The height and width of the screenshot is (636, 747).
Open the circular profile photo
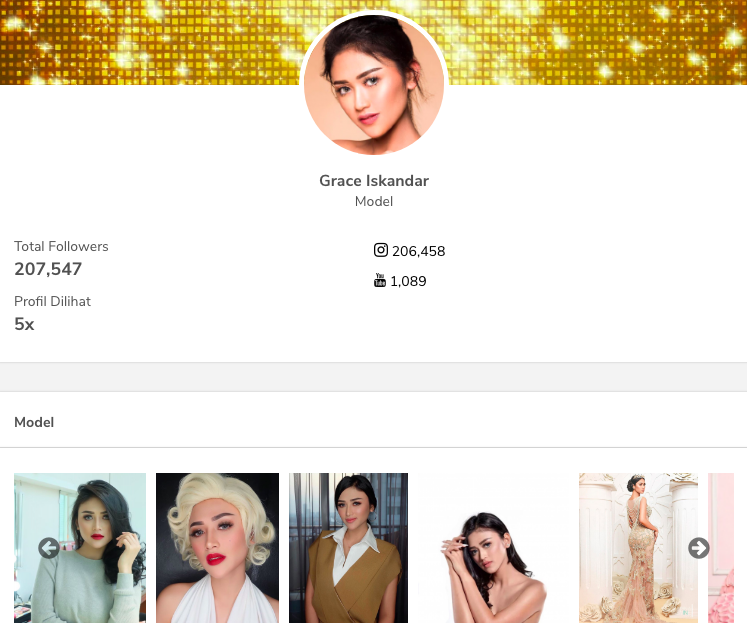pyautogui.click(x=374, y=84)
